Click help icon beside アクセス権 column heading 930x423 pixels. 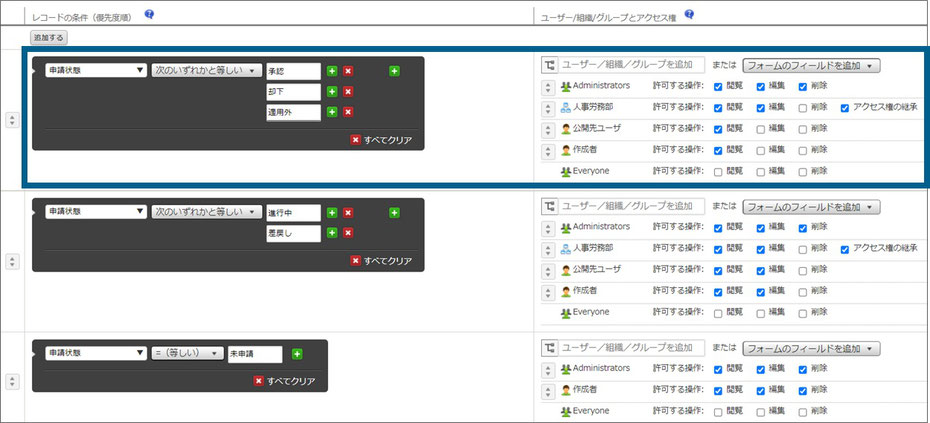(689, 15)
